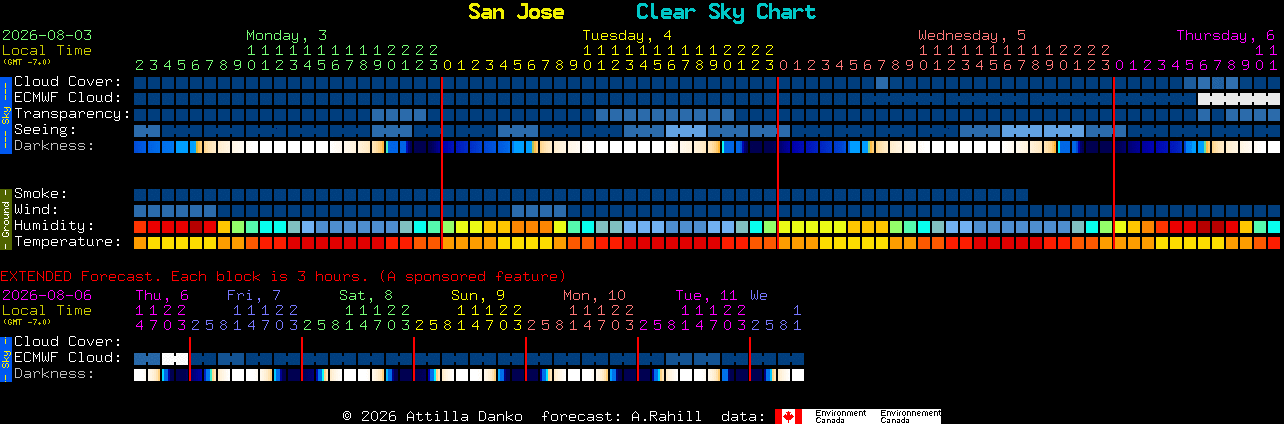This screenshot has width=1284, height=424.
Task: Click the Transparency row label
Action: (72, 114)
